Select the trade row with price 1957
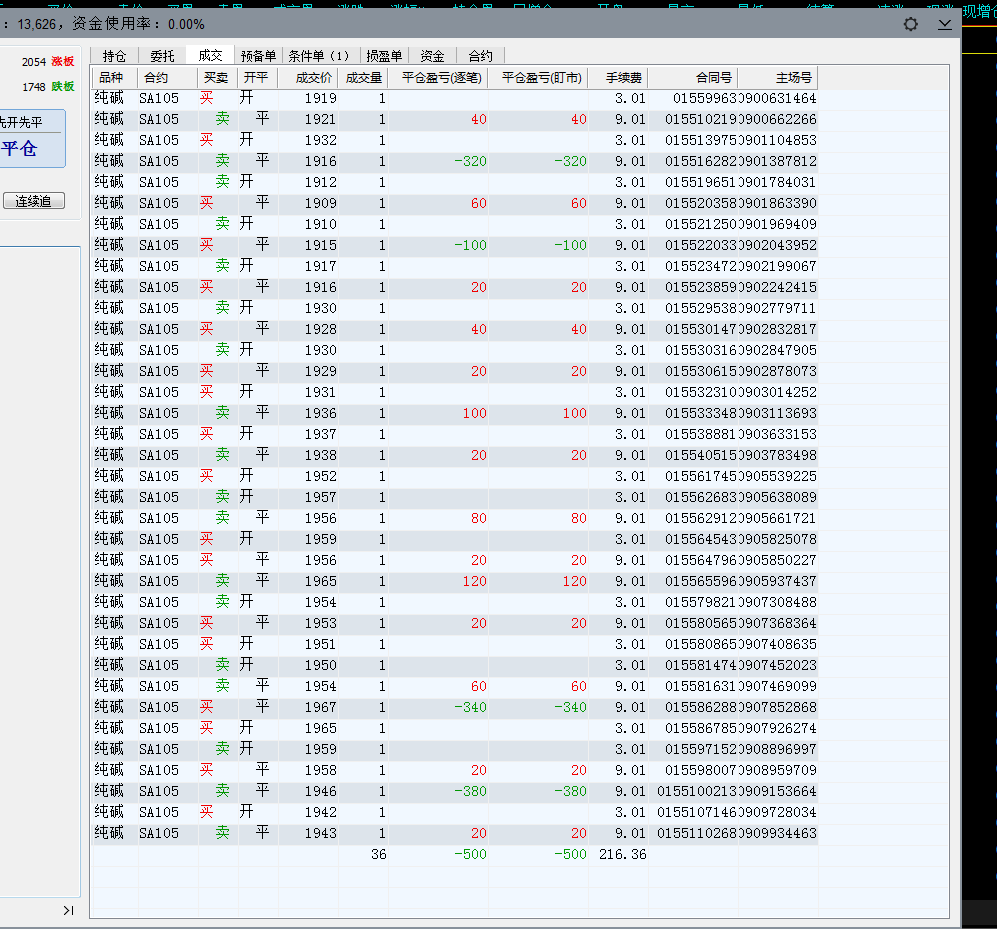The width and height of the screenshot is (997, 929). coord(455,497)
